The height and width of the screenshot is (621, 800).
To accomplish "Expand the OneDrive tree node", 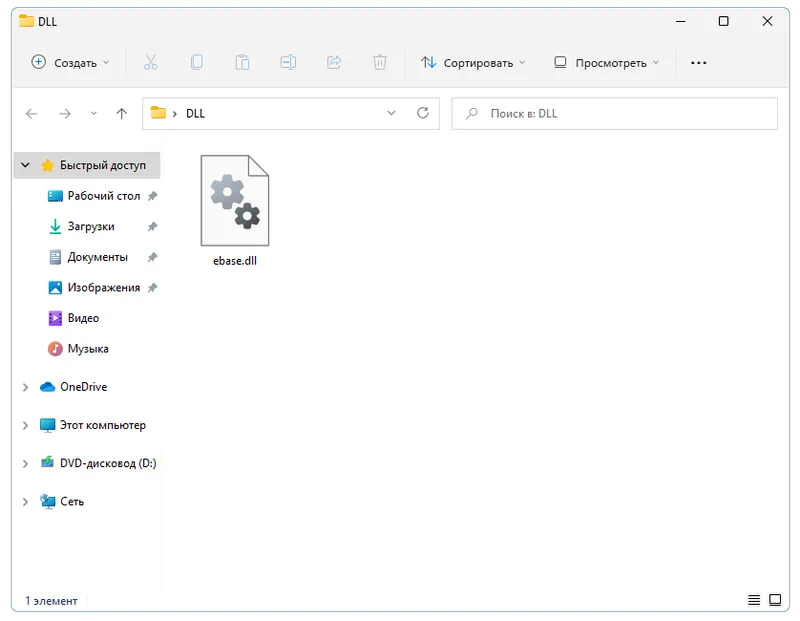I will [25, 387].
